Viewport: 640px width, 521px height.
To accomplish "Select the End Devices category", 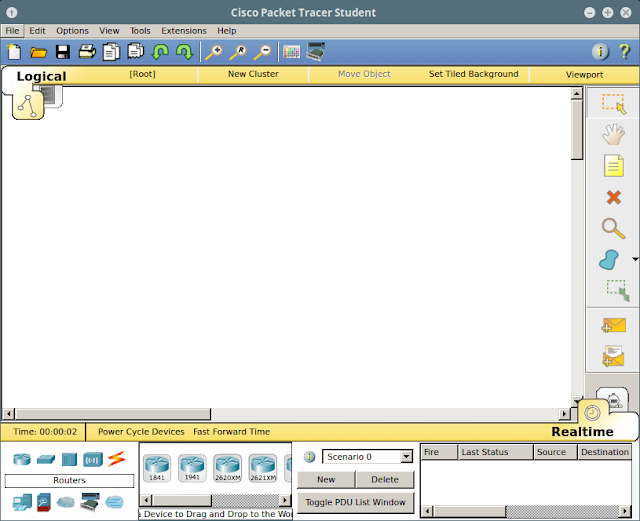I will click(22, 502).
